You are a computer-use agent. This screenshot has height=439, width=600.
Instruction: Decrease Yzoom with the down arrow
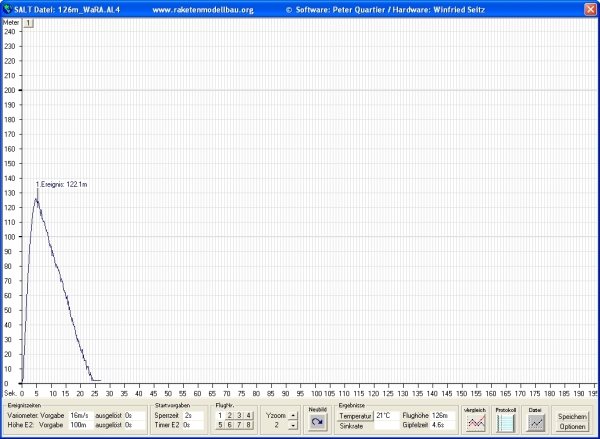point(293,426)
